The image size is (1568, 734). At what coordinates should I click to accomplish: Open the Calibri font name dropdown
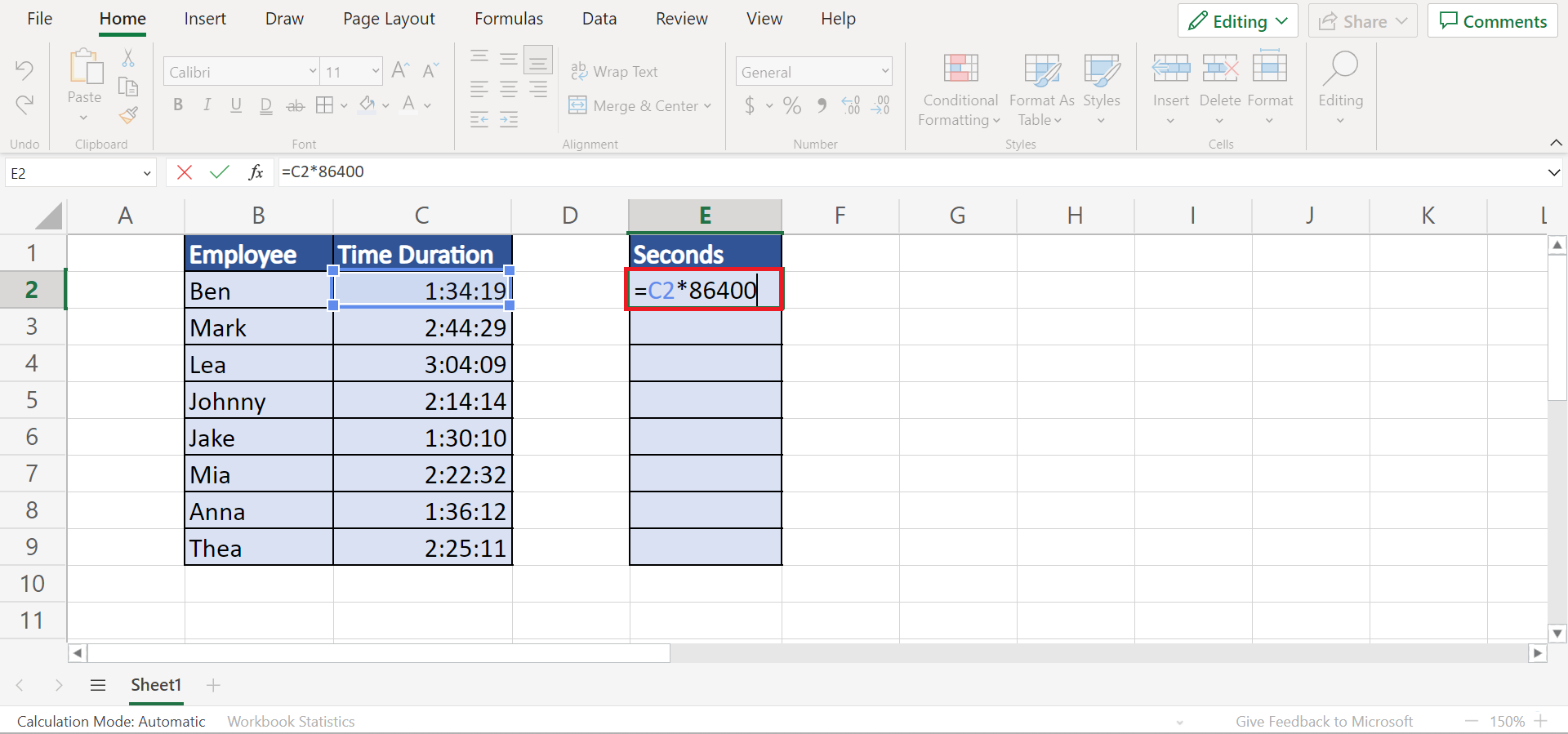(241, 72)
